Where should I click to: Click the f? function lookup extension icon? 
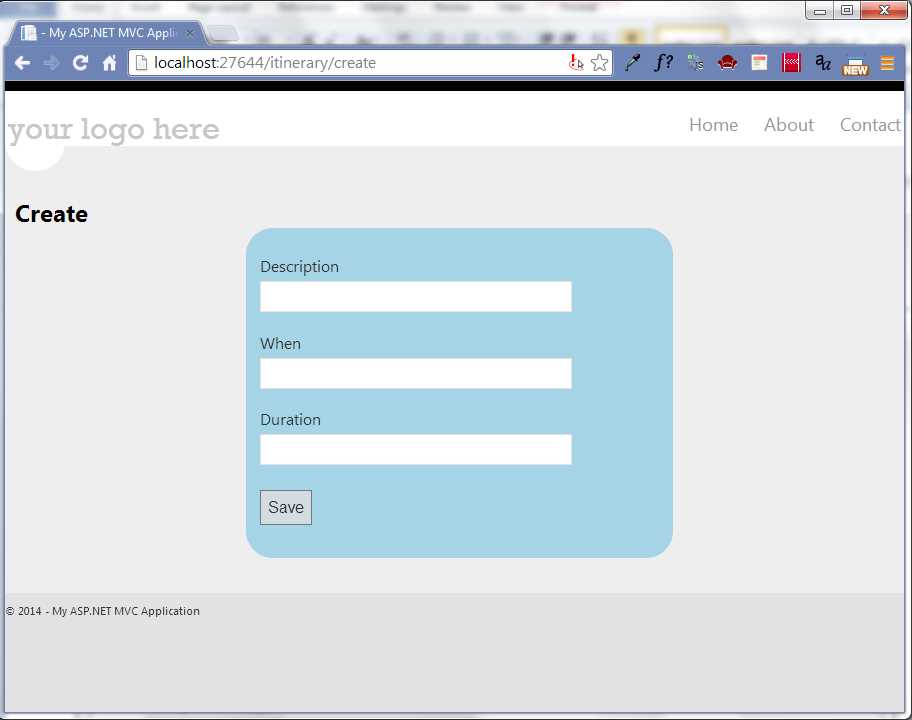tap(663, 62)
